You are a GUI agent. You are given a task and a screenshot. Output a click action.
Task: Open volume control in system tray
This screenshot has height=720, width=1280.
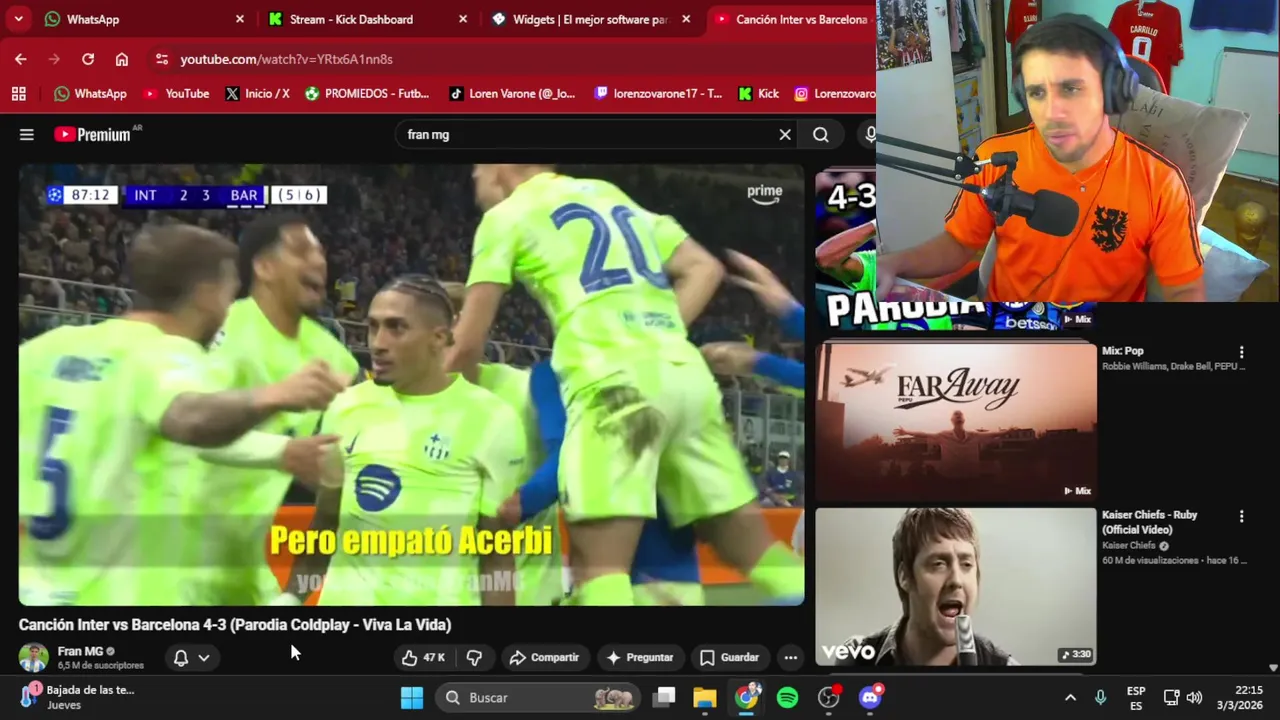1194,697
